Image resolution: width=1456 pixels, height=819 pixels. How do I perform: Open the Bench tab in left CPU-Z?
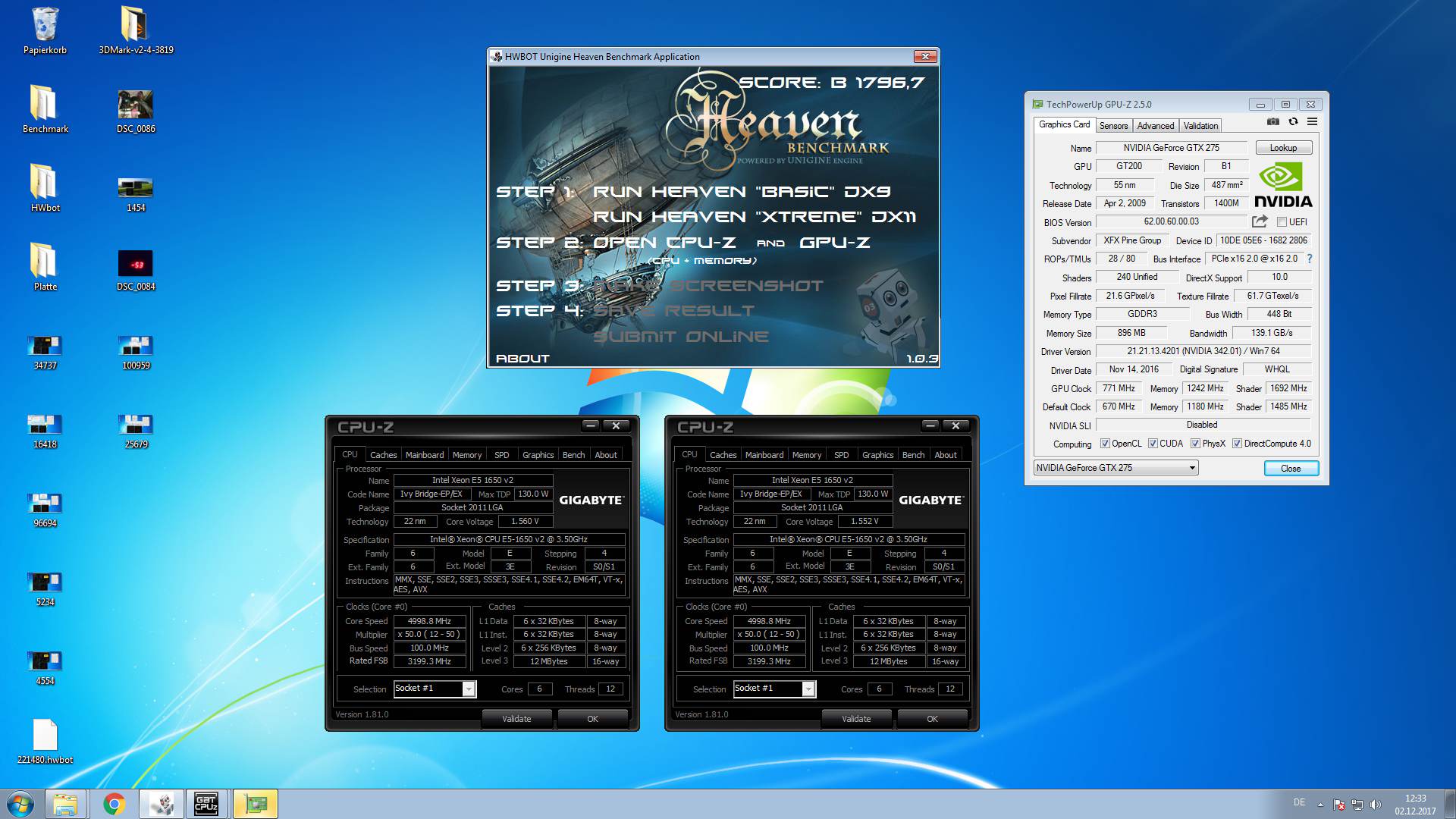573,455
